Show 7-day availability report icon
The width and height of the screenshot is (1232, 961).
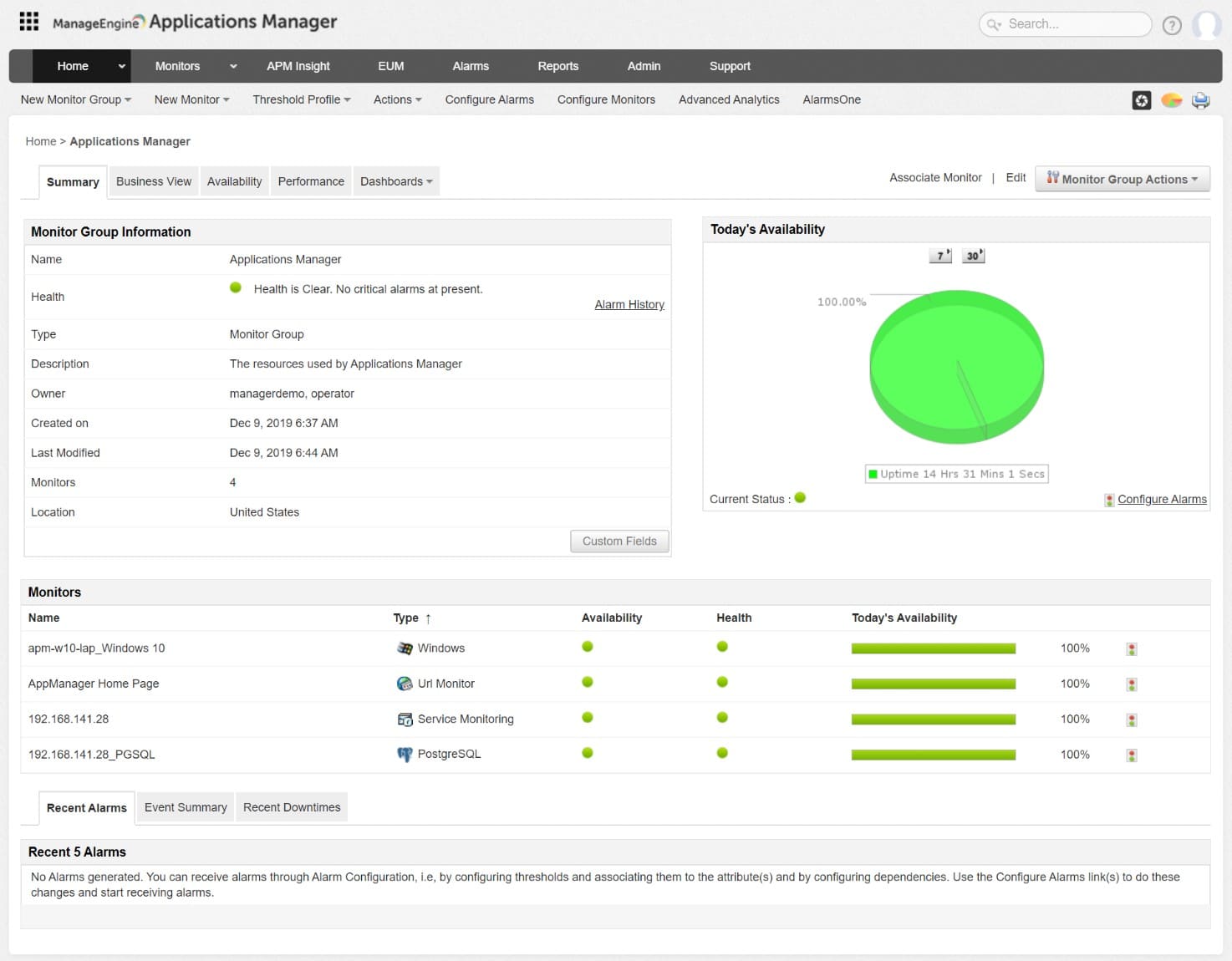[x=941, y=256]
